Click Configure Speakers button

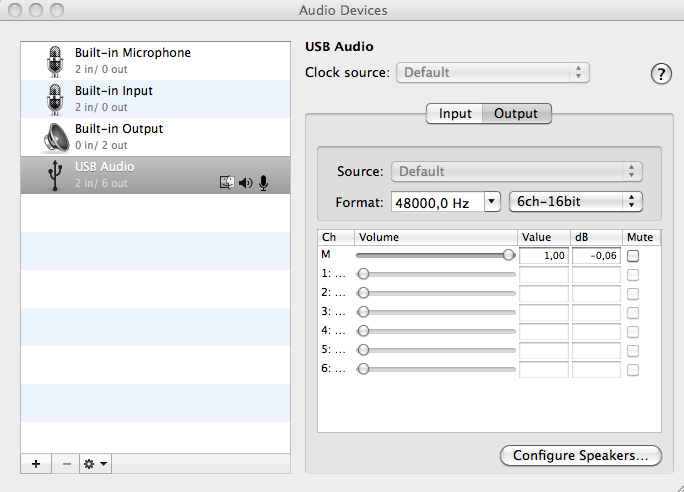581,456
